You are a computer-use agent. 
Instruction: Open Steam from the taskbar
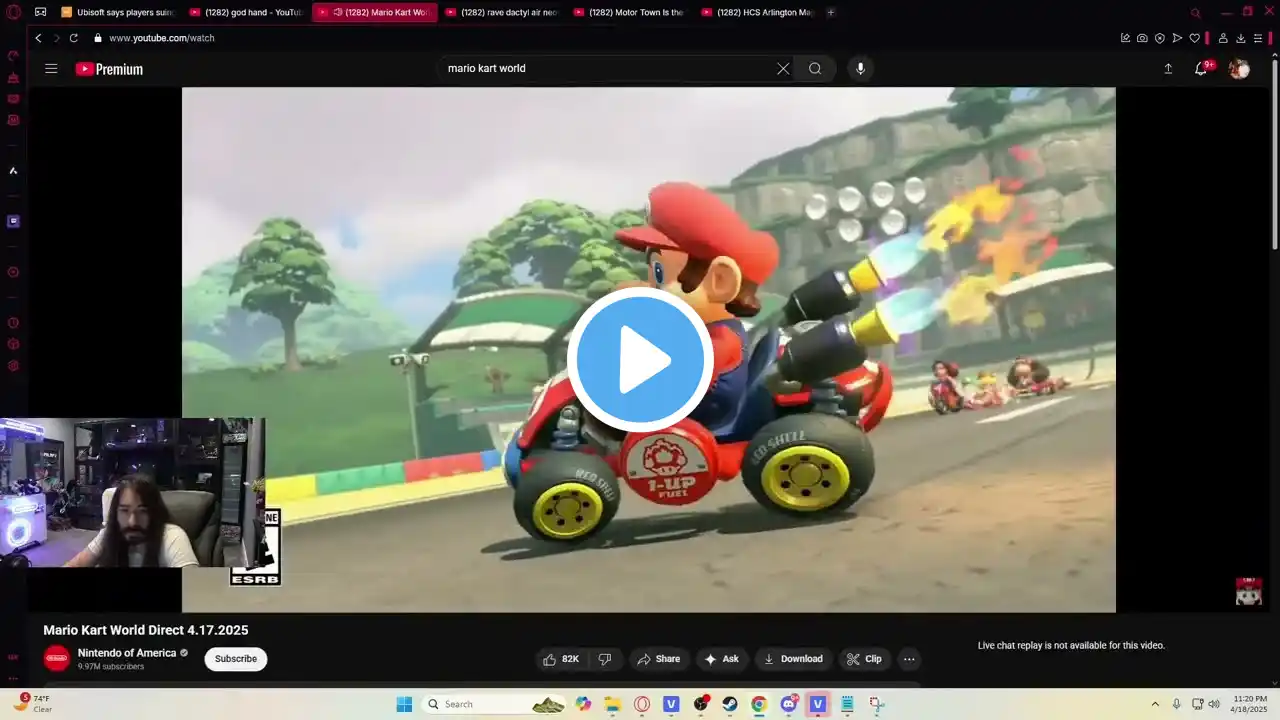730,704
